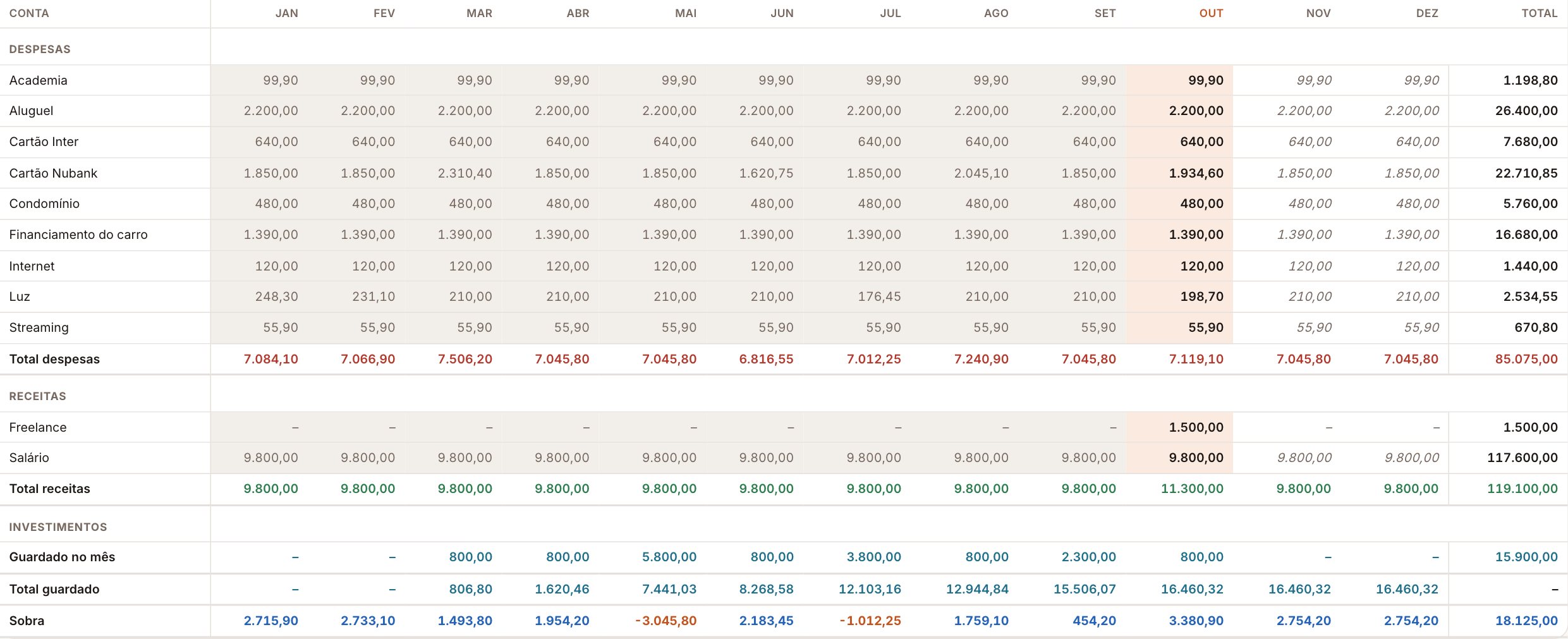Select the Sobra yearly total 18.125,00
Image resolution: width=1568 pixels, height=639 pixels.
pos(1526,621)
